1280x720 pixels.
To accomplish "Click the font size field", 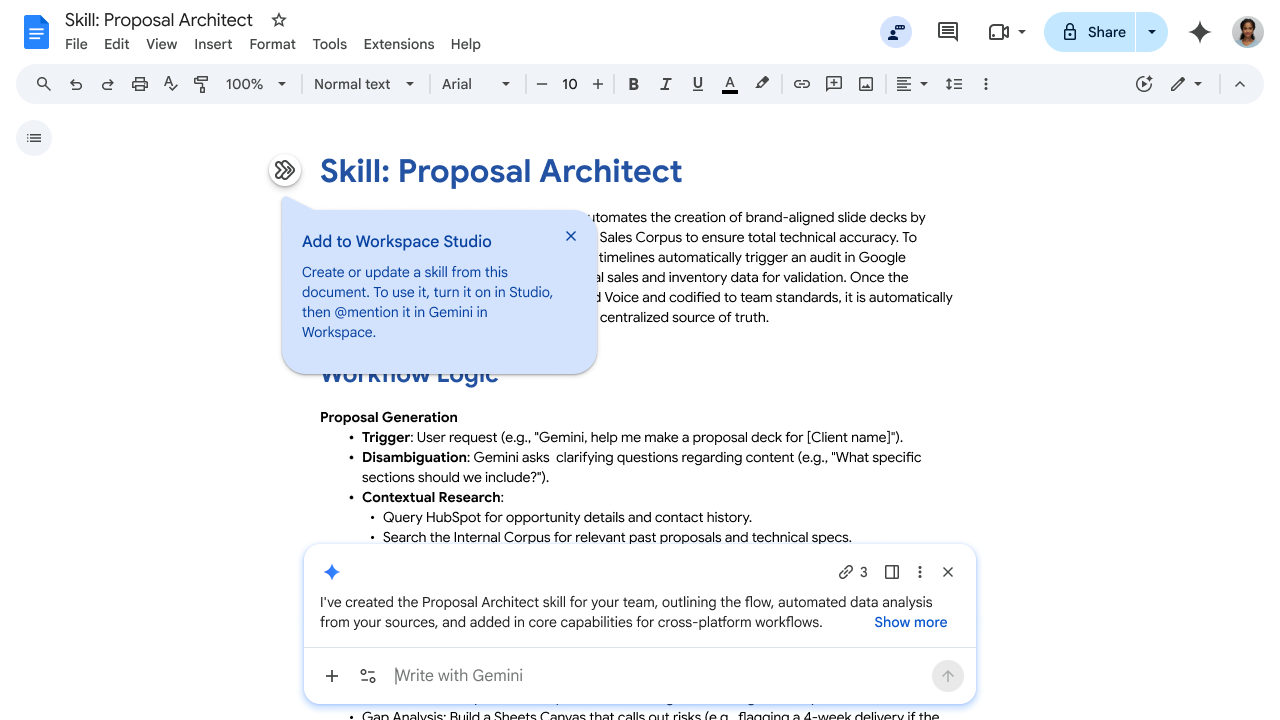I will pyautogui.click(x=570, y=84).
